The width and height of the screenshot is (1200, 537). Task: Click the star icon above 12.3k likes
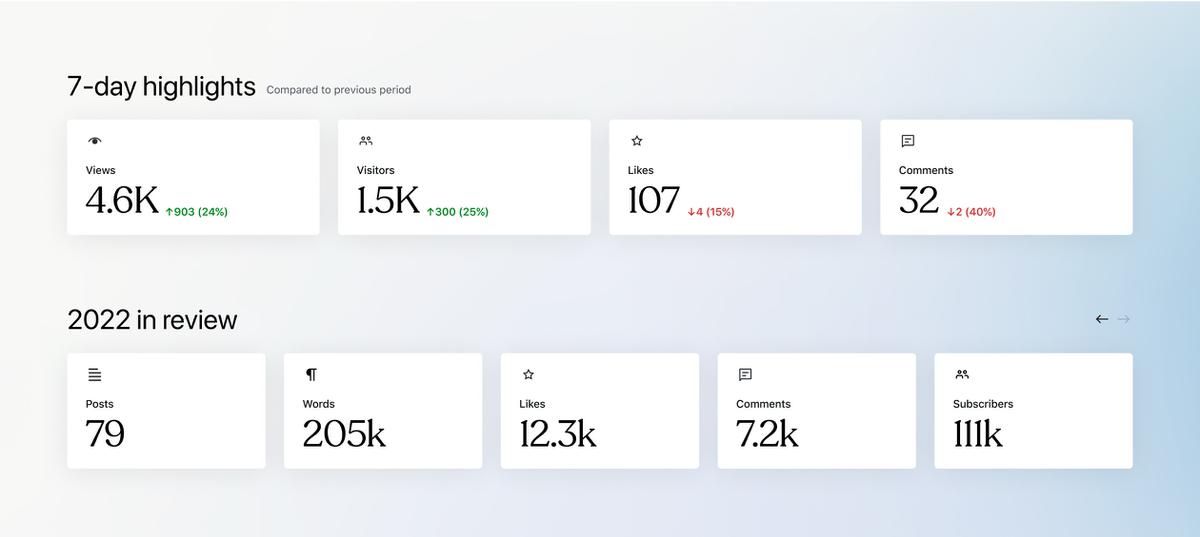click(x=528, y=375)
